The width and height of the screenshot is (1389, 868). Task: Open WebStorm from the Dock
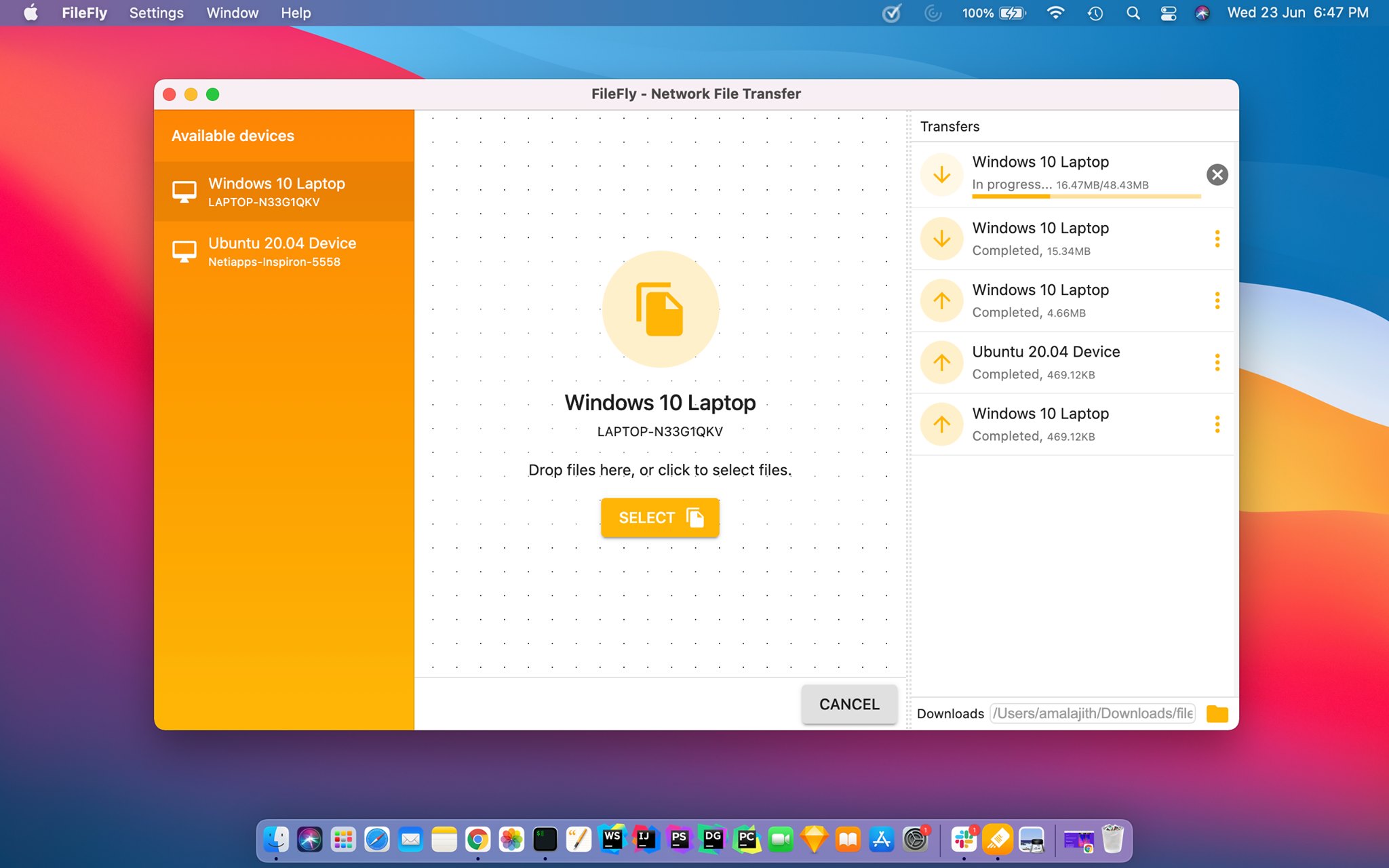click(612, 840)
